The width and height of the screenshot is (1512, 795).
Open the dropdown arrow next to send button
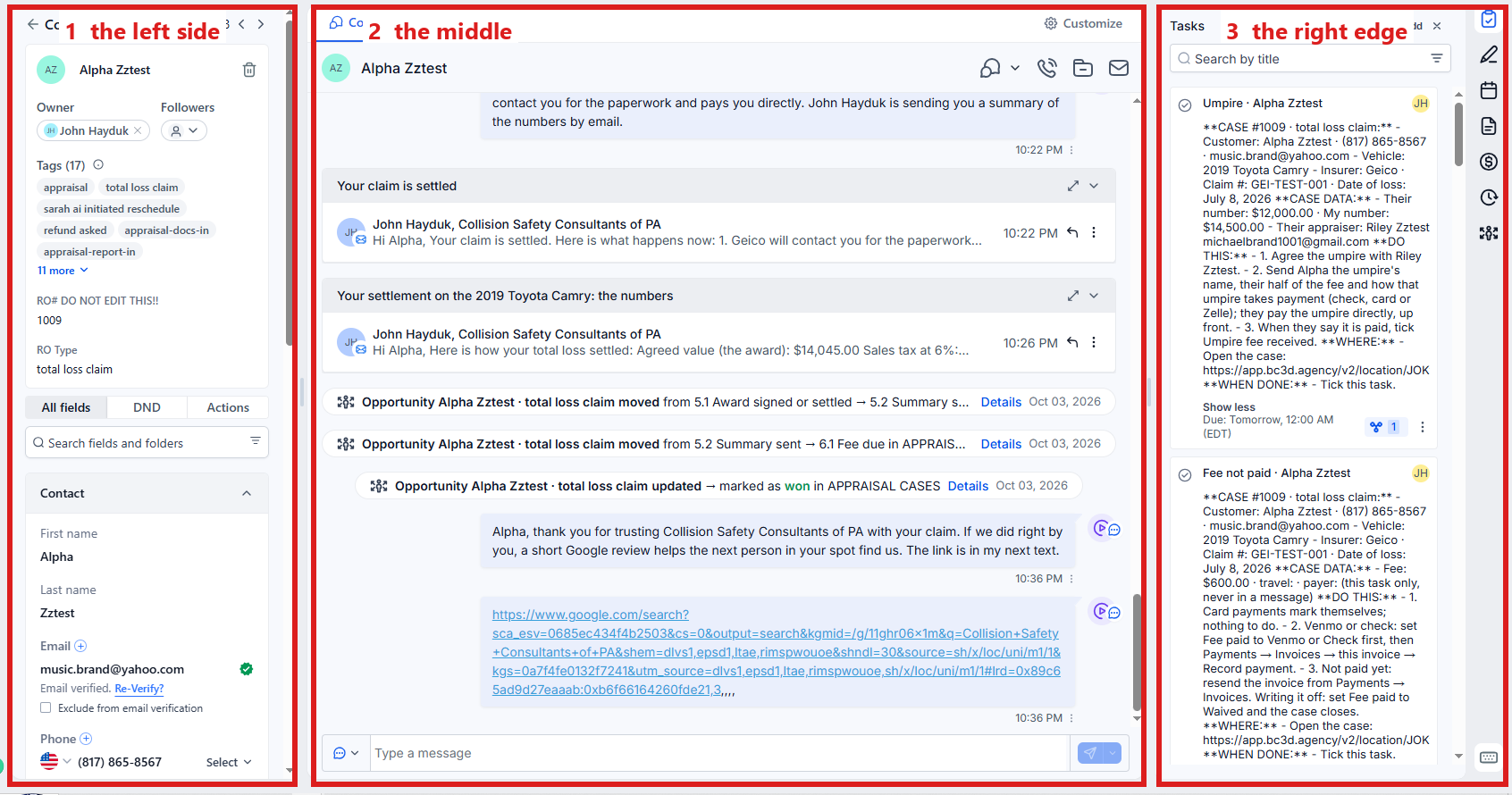[x=1113, y=753]
